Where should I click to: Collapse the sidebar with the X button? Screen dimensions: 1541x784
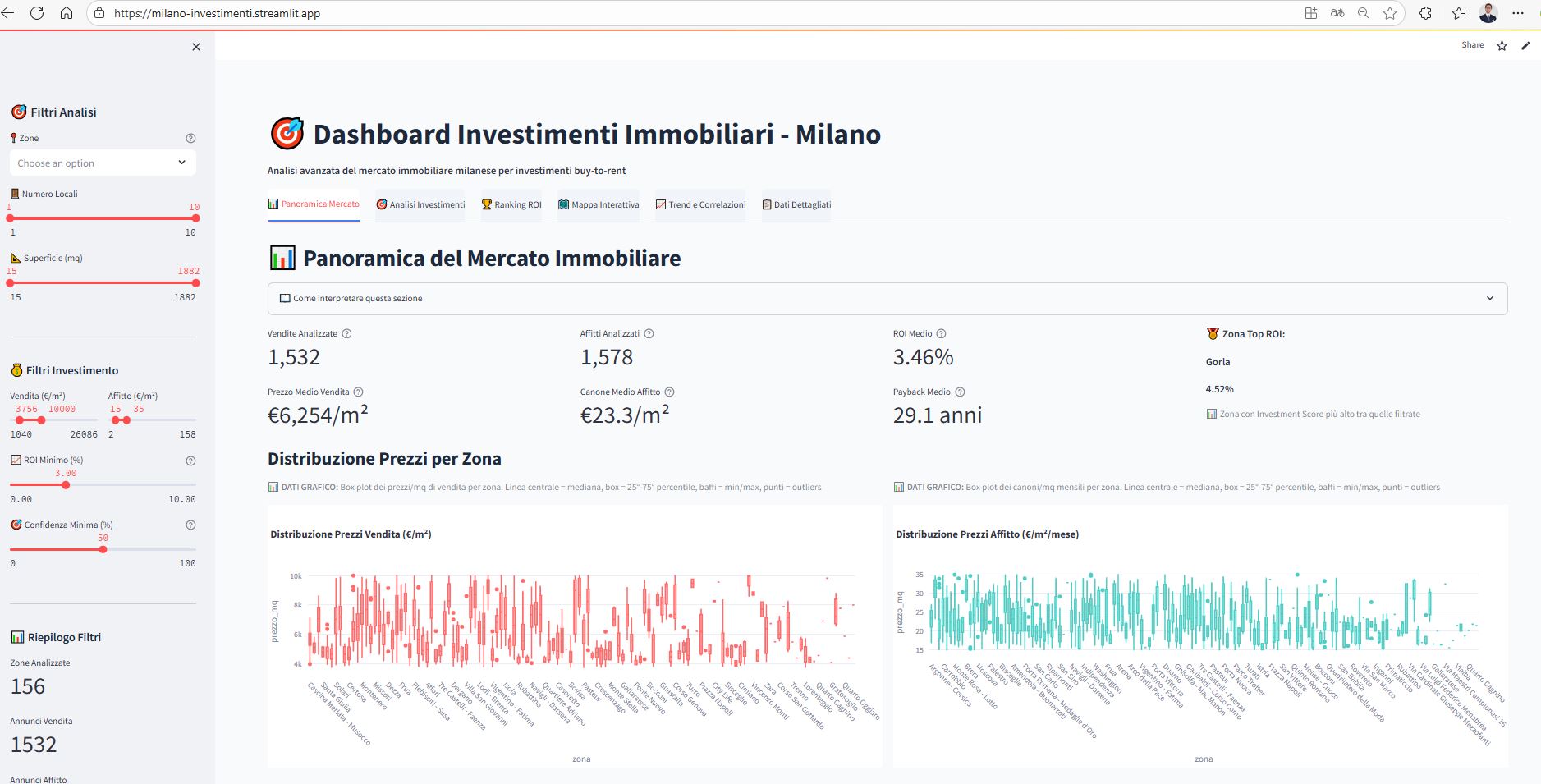click(196, 47)
